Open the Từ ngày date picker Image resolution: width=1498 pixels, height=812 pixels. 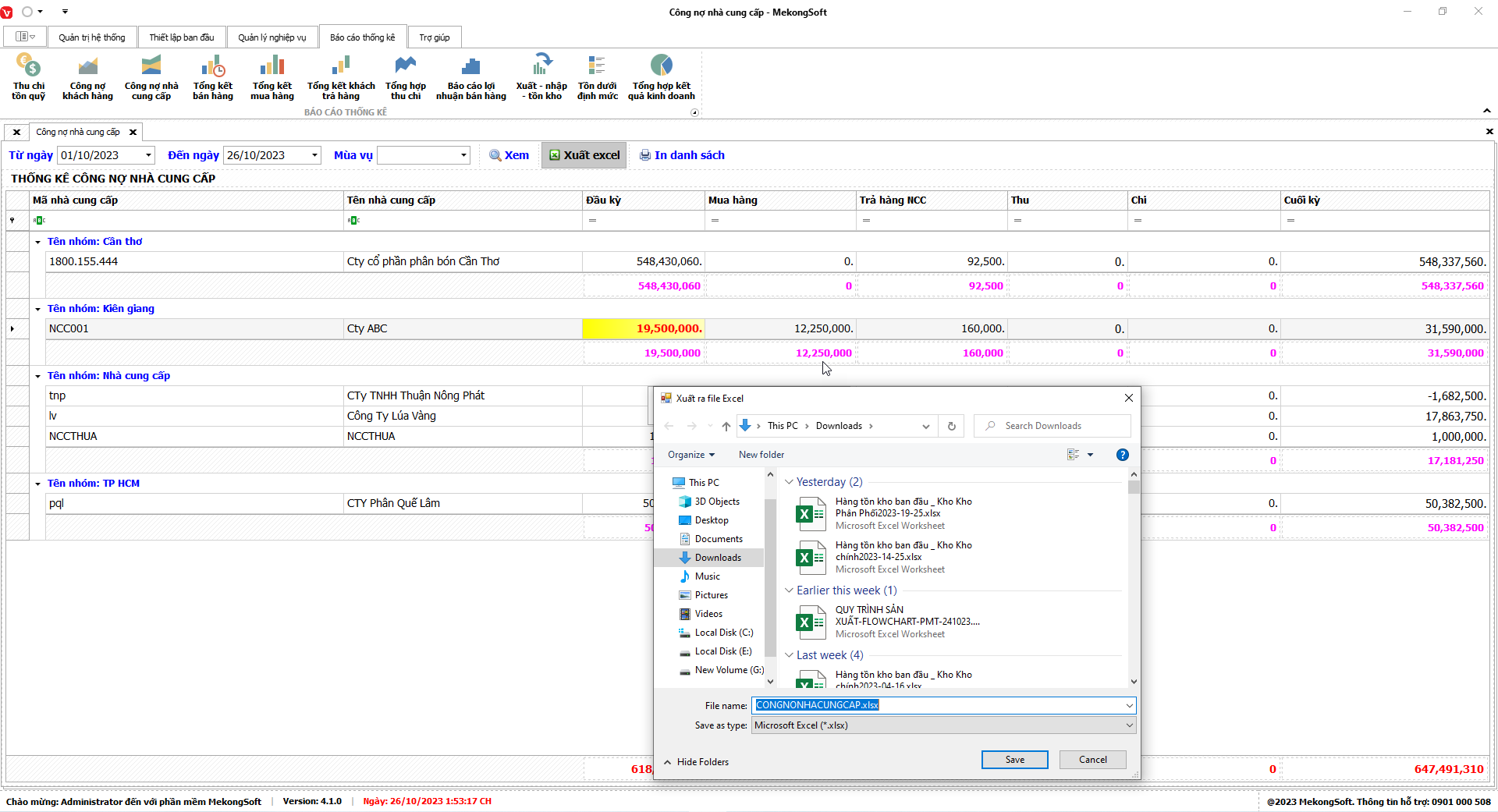click(x=148, y=155)
